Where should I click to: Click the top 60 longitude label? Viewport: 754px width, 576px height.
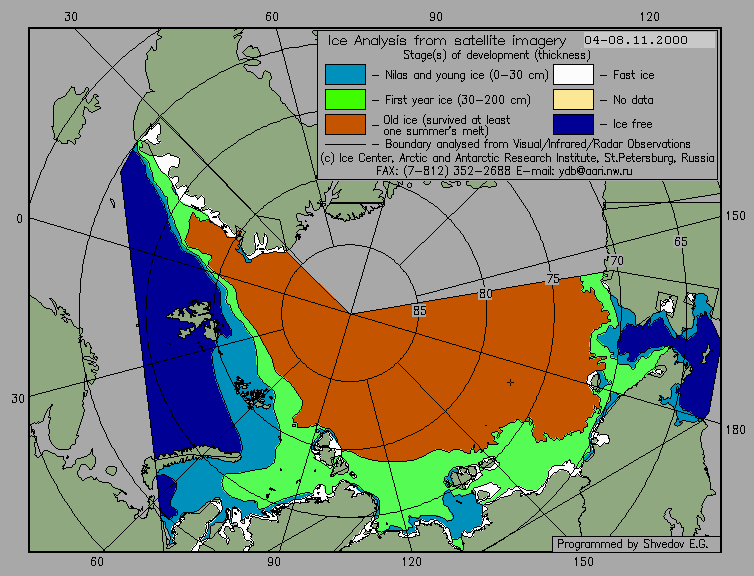click(x=272, y=17)
